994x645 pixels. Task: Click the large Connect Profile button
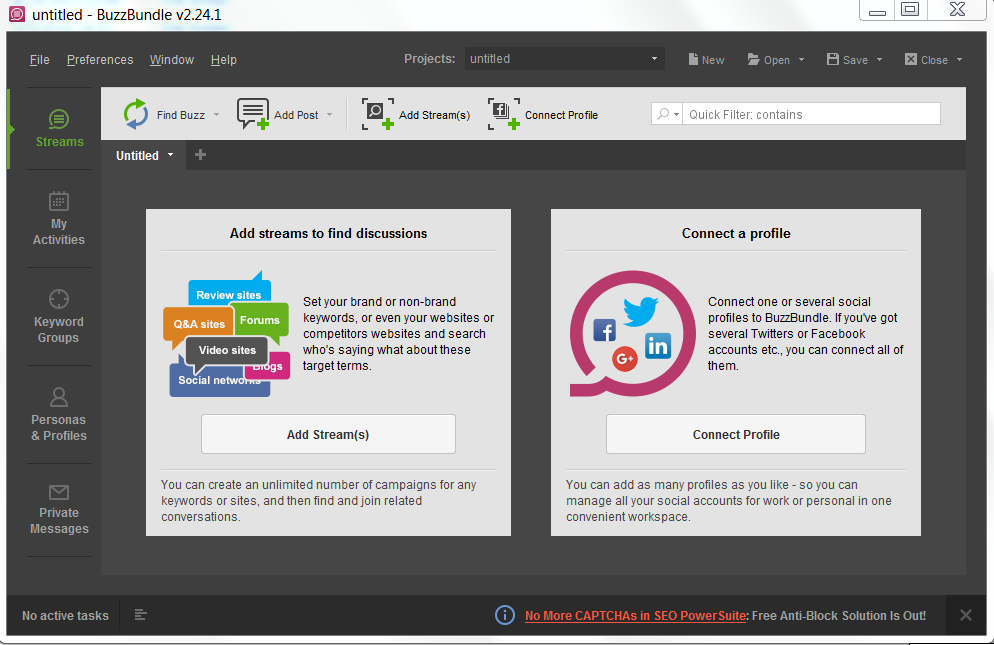click(736, 434)
